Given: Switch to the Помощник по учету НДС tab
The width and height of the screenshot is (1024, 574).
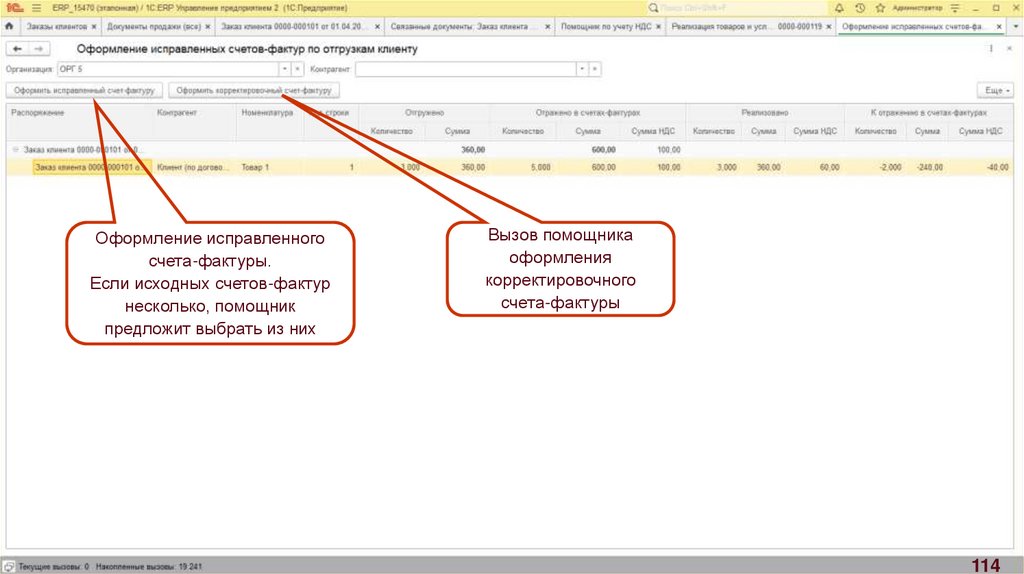Looking at the screenshot, I should 605,27.
